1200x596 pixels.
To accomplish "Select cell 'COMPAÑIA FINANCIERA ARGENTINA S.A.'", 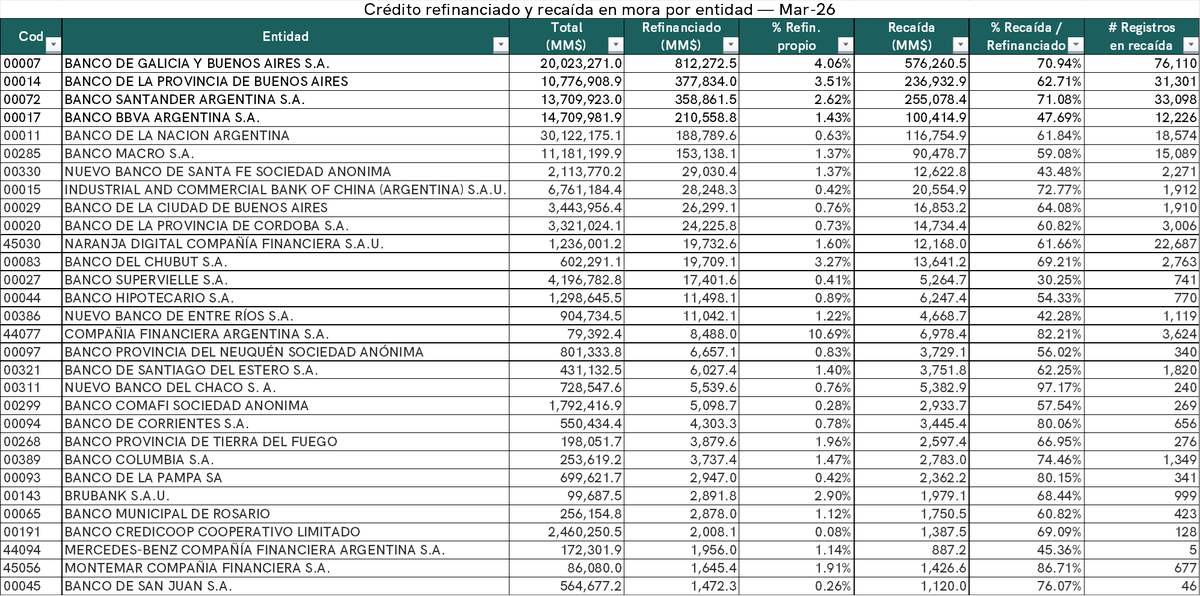I will pyautogui.click(x=286, y=333).
